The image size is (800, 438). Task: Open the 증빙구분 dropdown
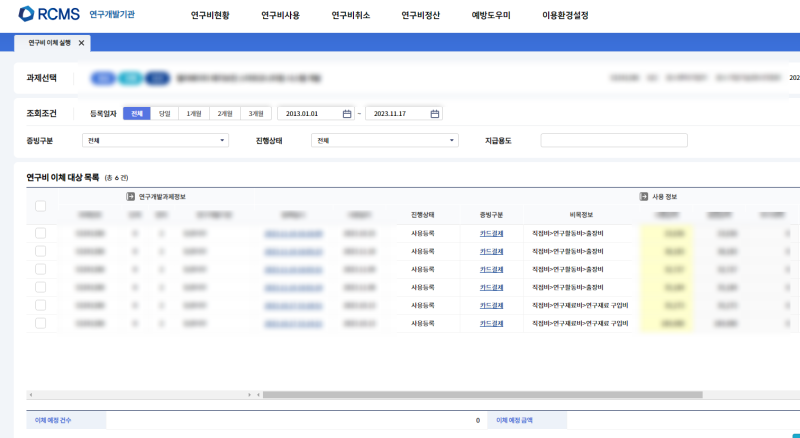[155, 140]
